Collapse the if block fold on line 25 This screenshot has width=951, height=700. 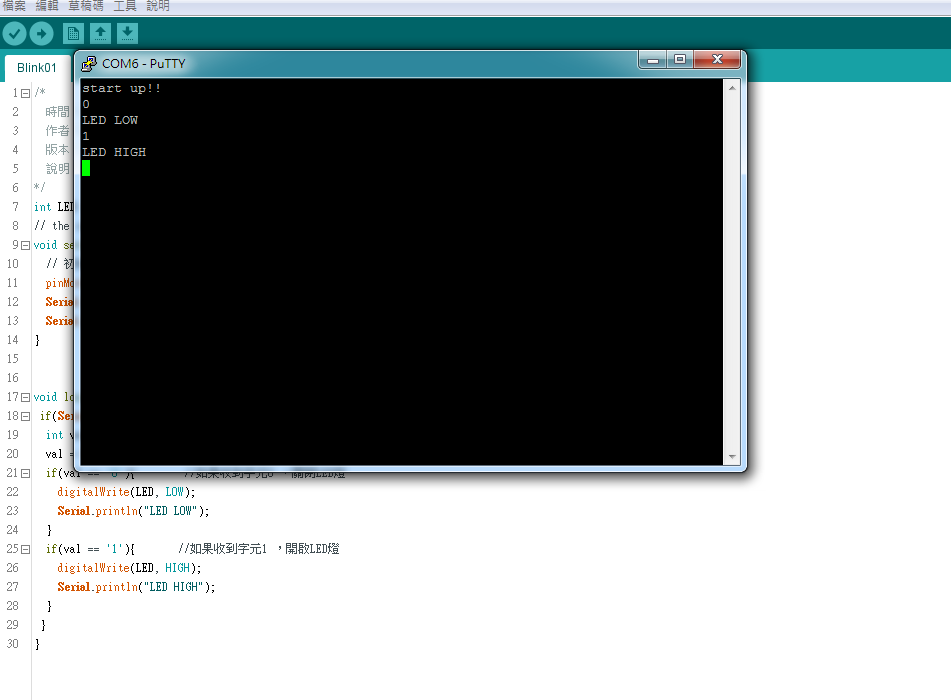pos(23,548)
